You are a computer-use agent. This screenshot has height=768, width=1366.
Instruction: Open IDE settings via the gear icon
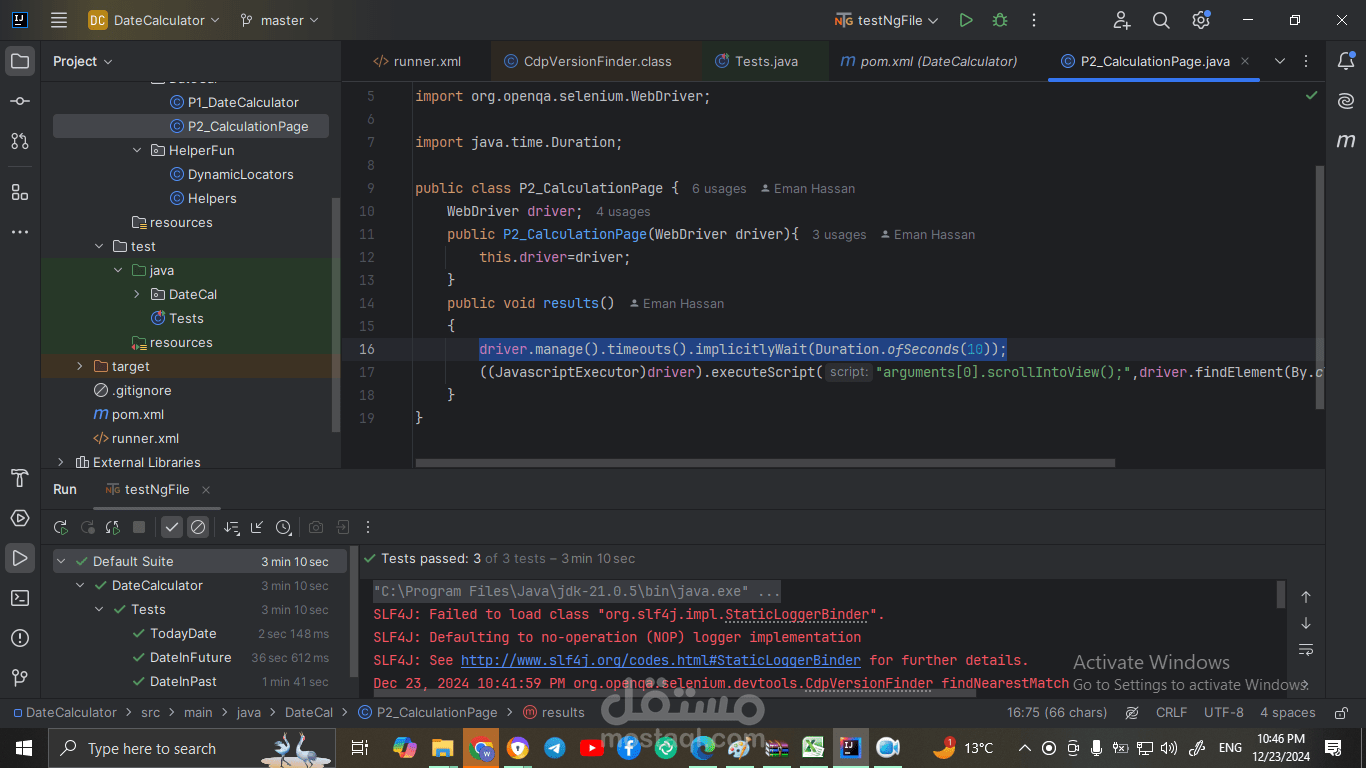[1200, 19]
